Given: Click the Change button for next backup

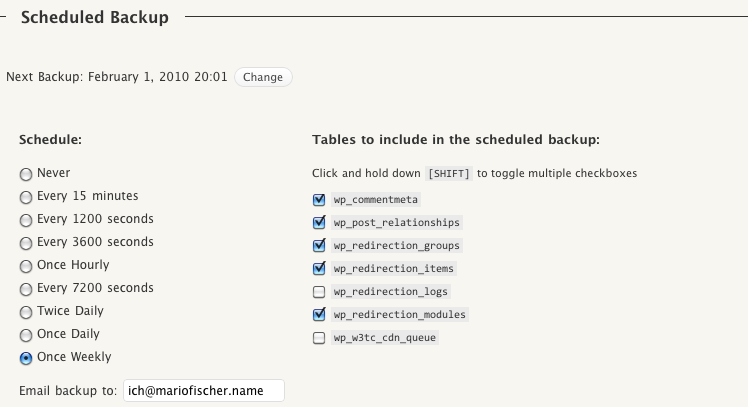Looking at the screenshot, I should tap(263, 77).
